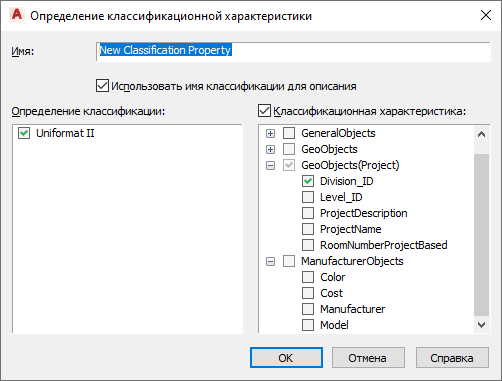
Task: Click the scrollbar down arrow in property list
Action: click(x=481, y=325)
